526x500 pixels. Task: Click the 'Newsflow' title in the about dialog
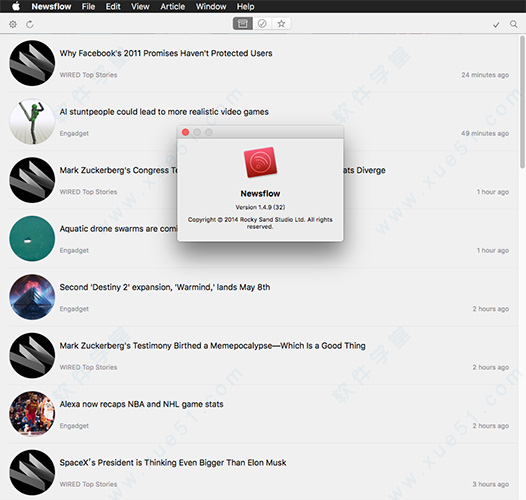(260, 194)
